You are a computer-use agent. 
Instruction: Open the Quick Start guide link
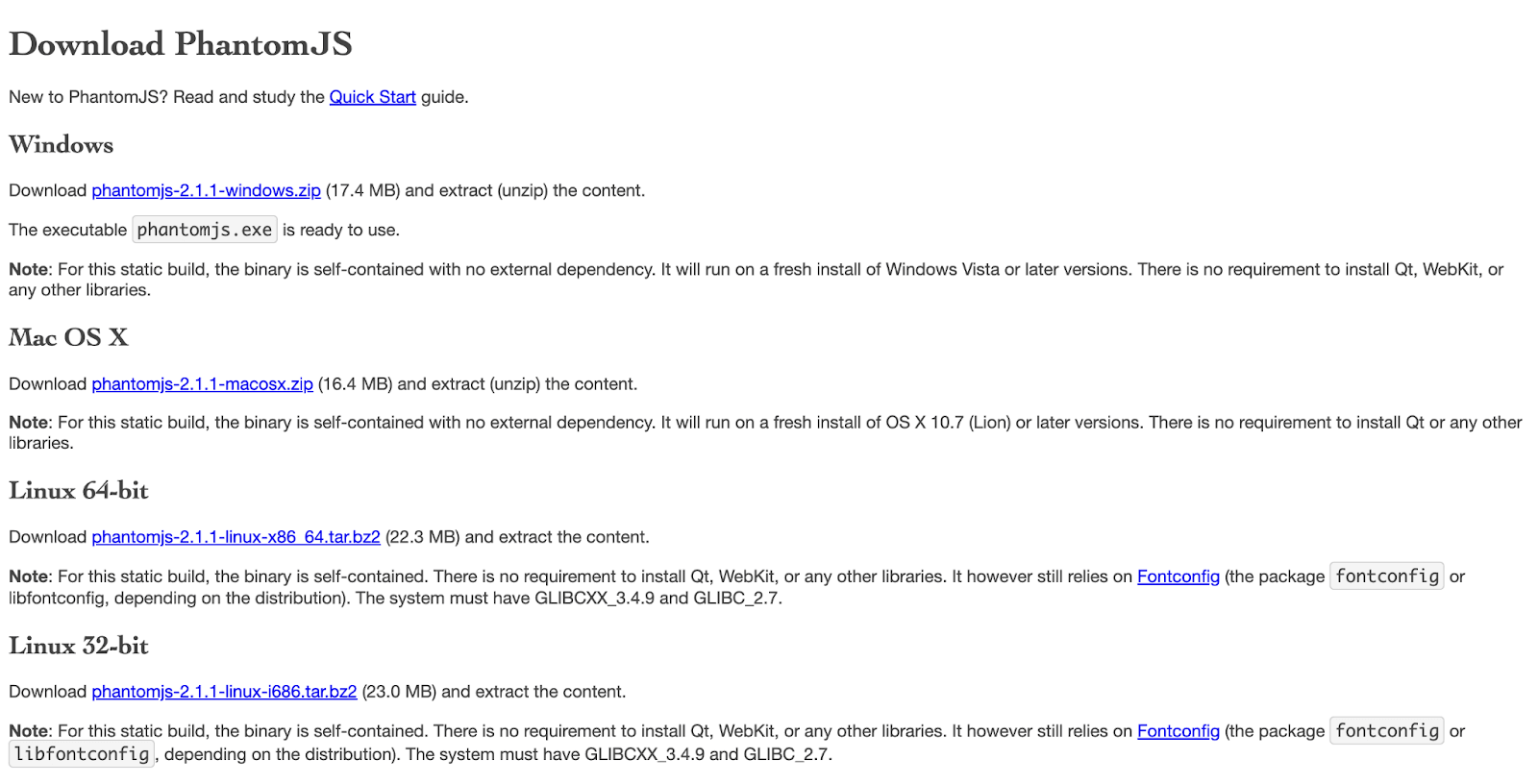372,97
